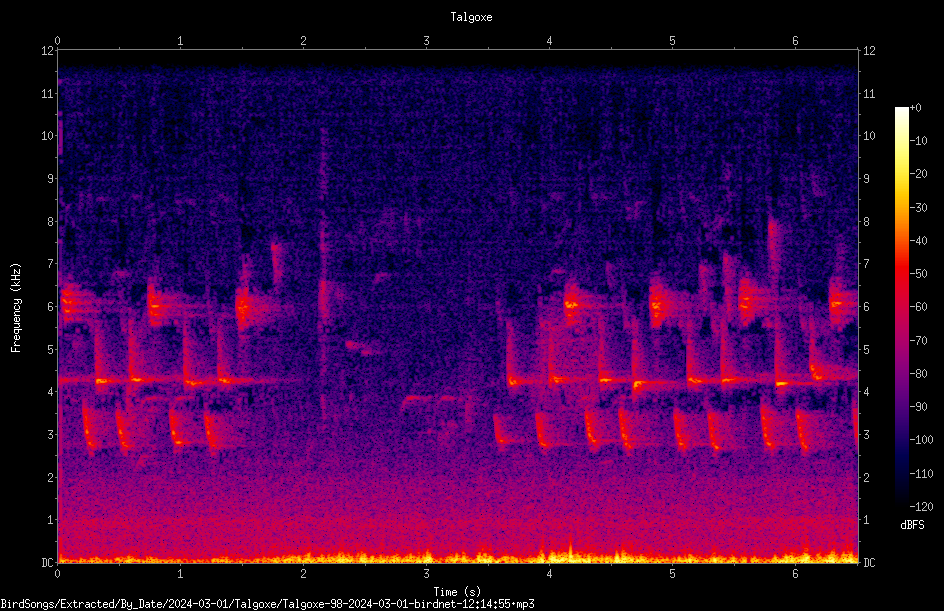Click the Talgoxe title text
The image size is (944, 611).
pos(471,17)
